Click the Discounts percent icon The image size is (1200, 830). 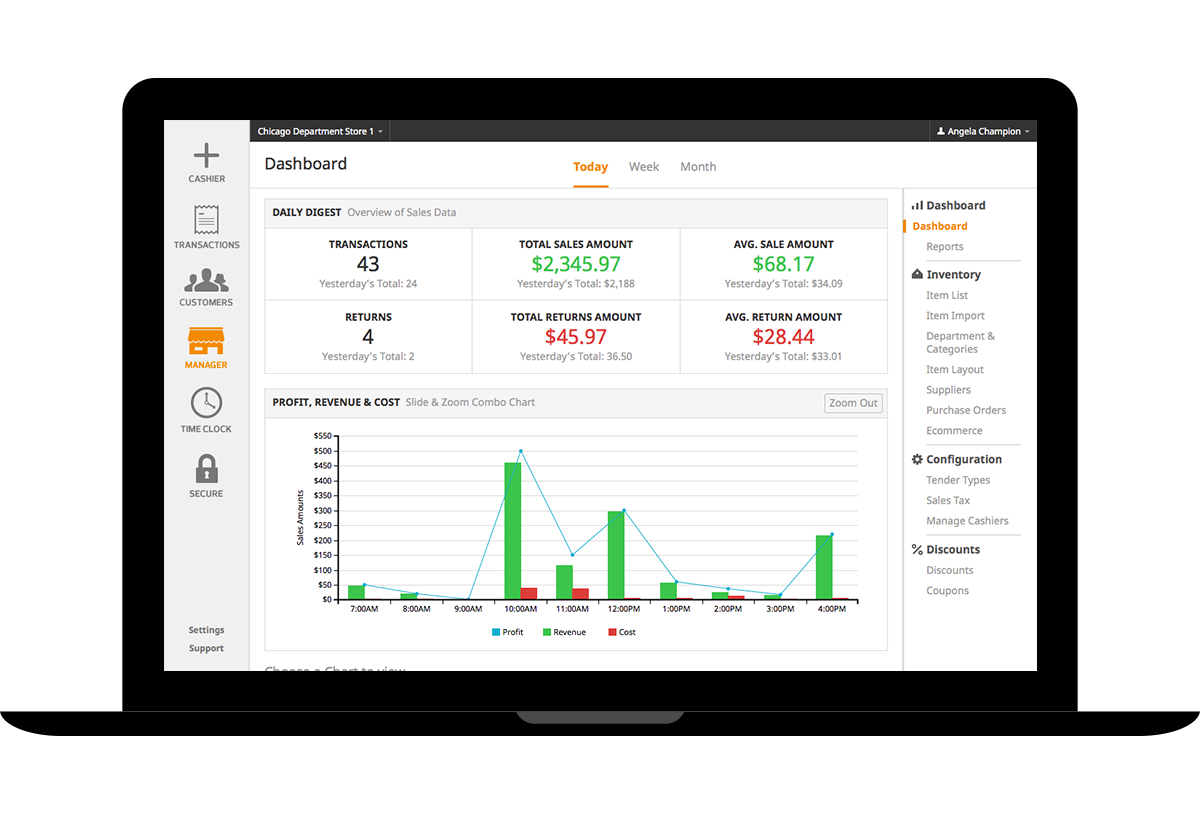pos(917,550)
